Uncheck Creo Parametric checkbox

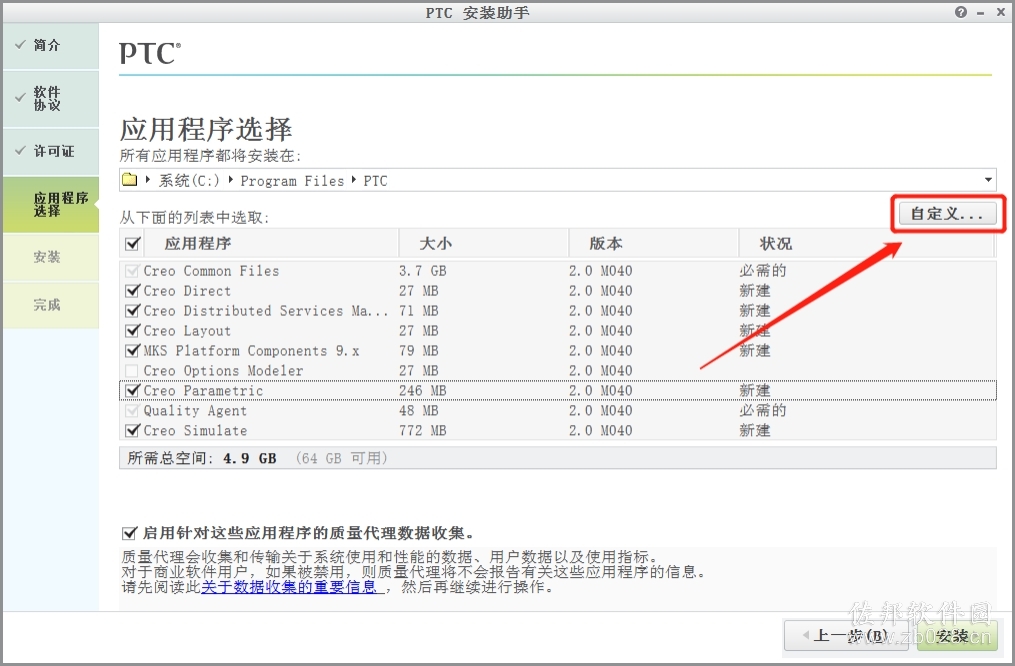133,390
